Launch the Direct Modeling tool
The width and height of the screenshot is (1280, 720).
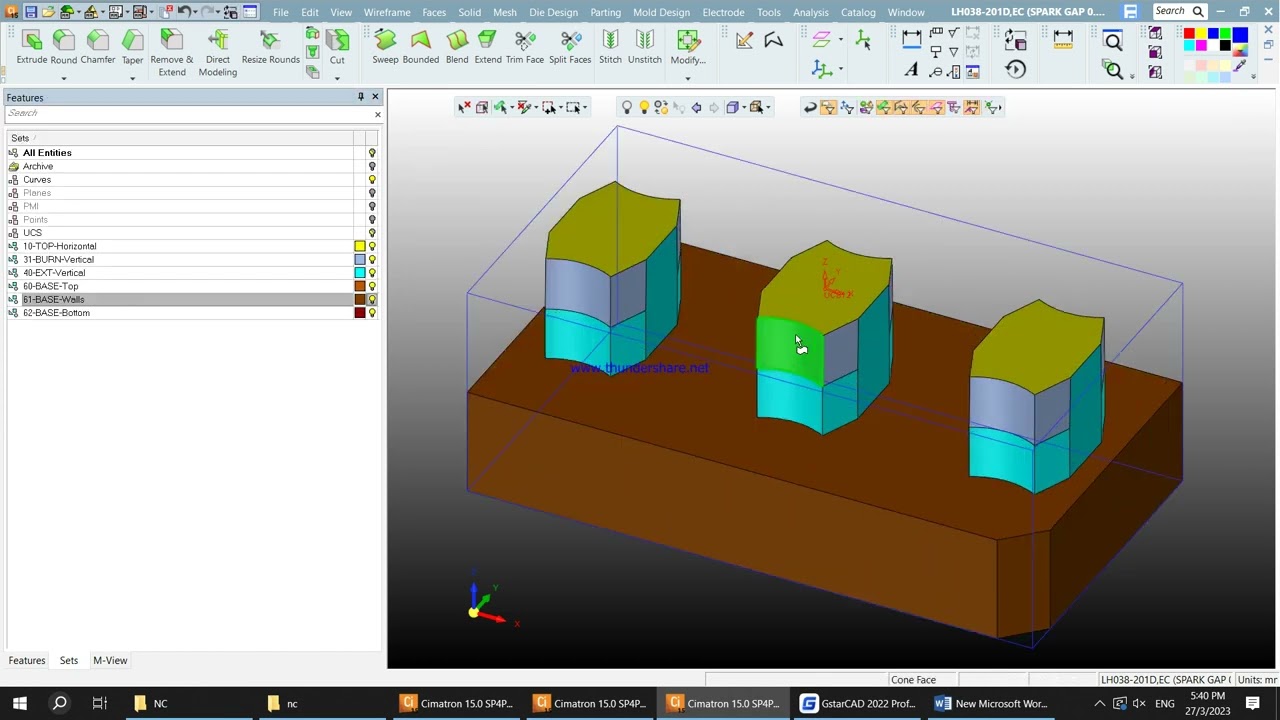(x=217, y=53)
